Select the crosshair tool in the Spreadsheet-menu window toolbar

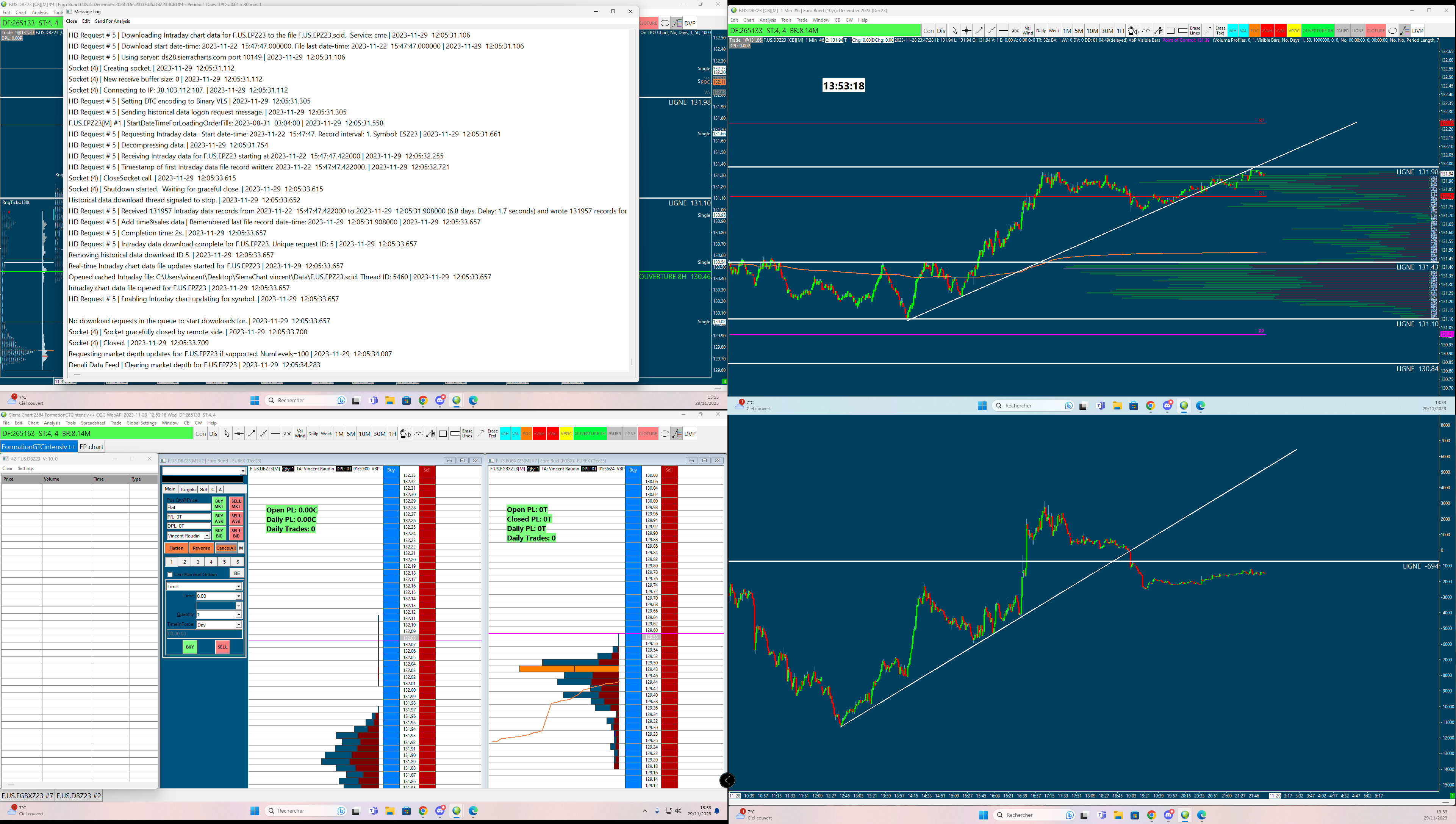tap(239, 434)
